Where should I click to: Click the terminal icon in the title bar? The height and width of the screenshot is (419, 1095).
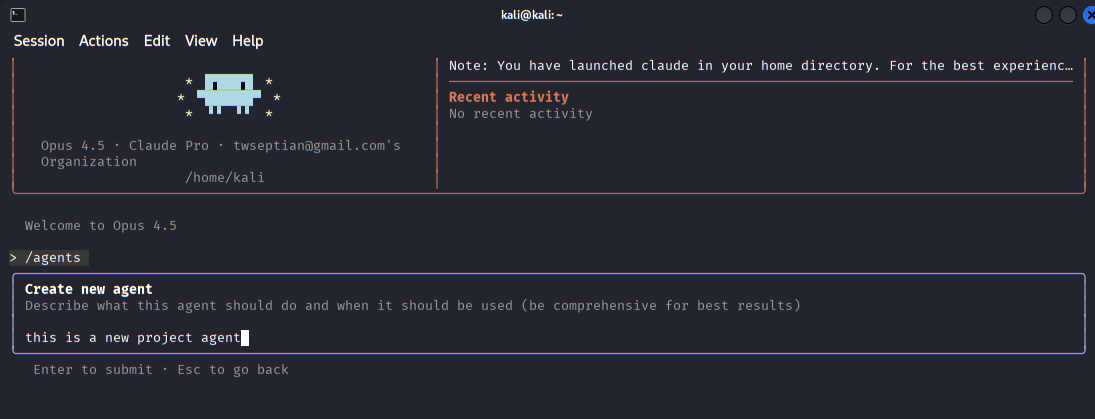pos(17,15)
